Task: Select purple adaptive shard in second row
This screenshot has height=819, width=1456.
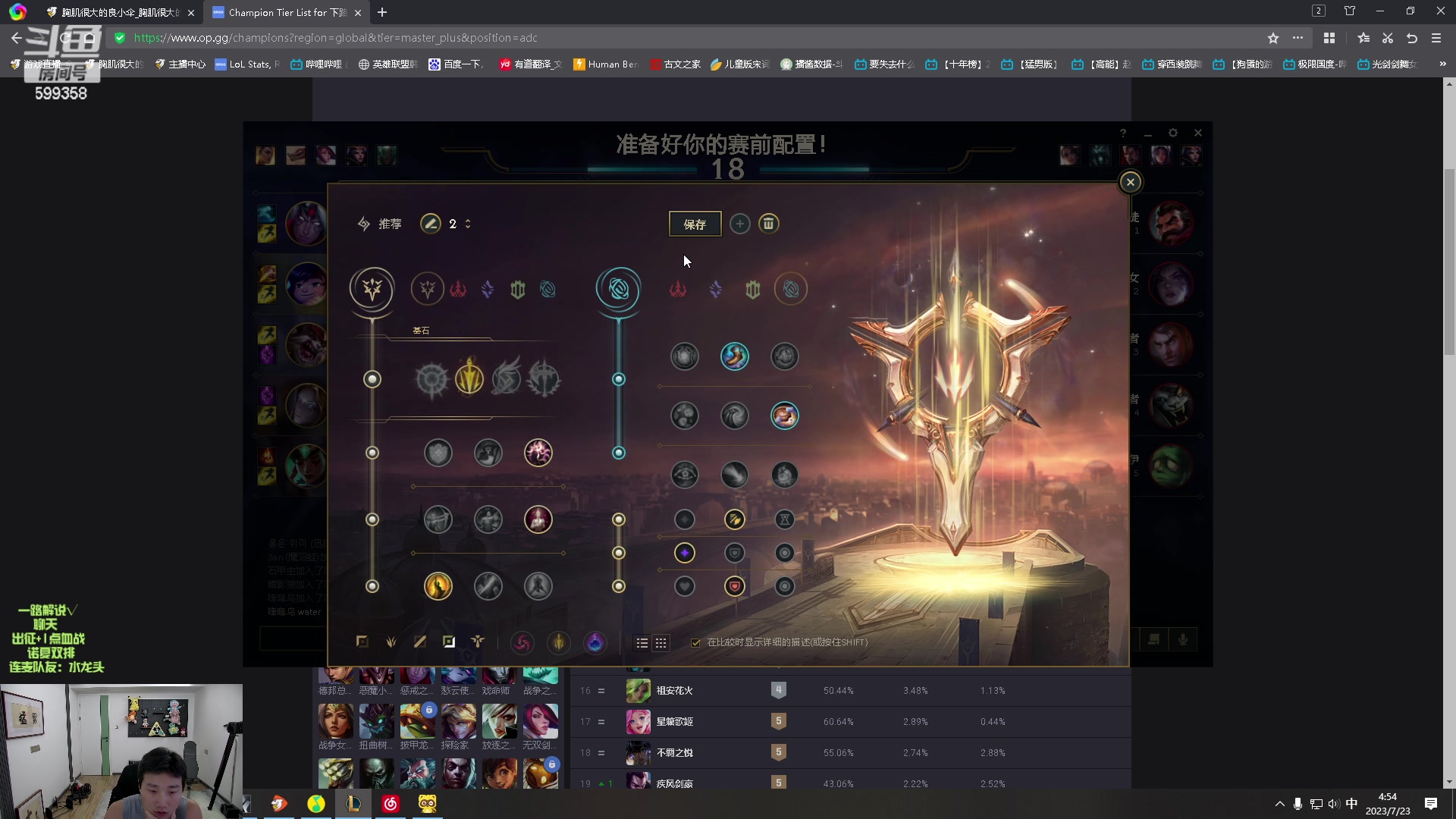Action: pyautogui.click(x=685, y=553)
